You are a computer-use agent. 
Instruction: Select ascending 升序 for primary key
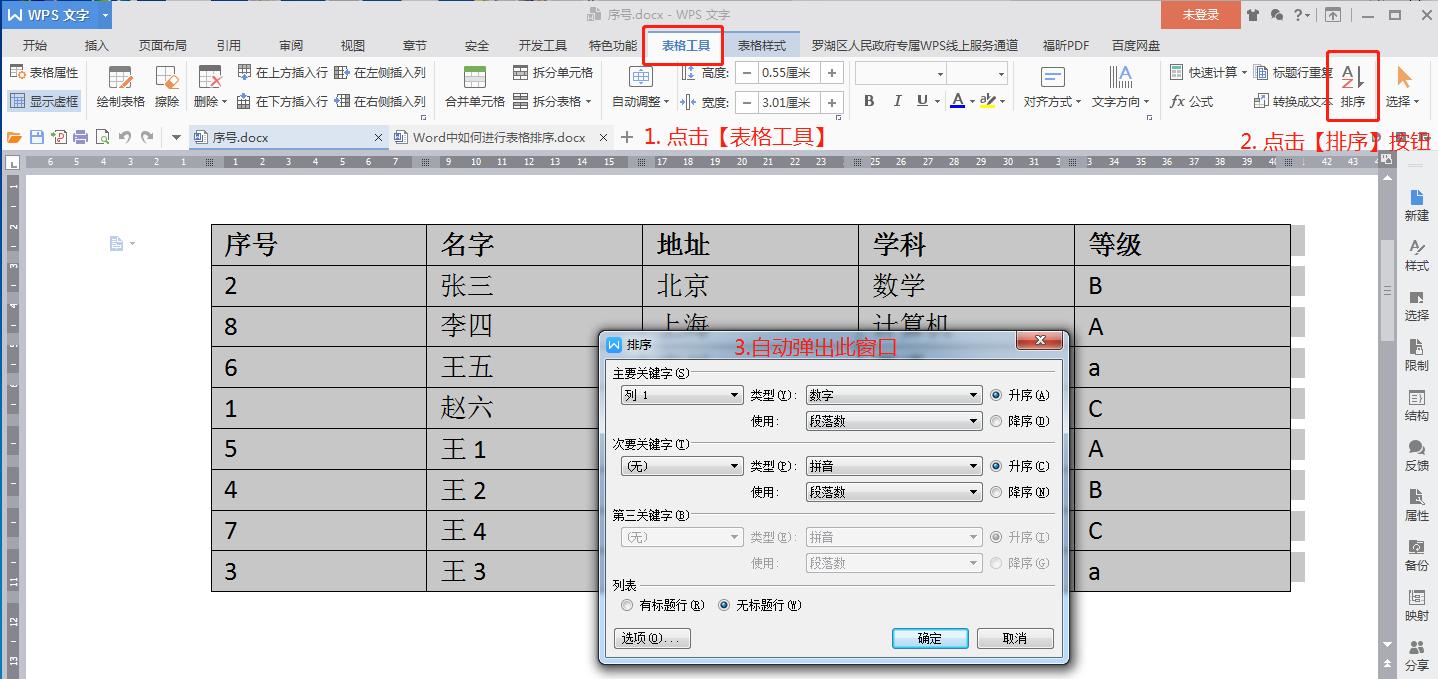click(996, 394)
